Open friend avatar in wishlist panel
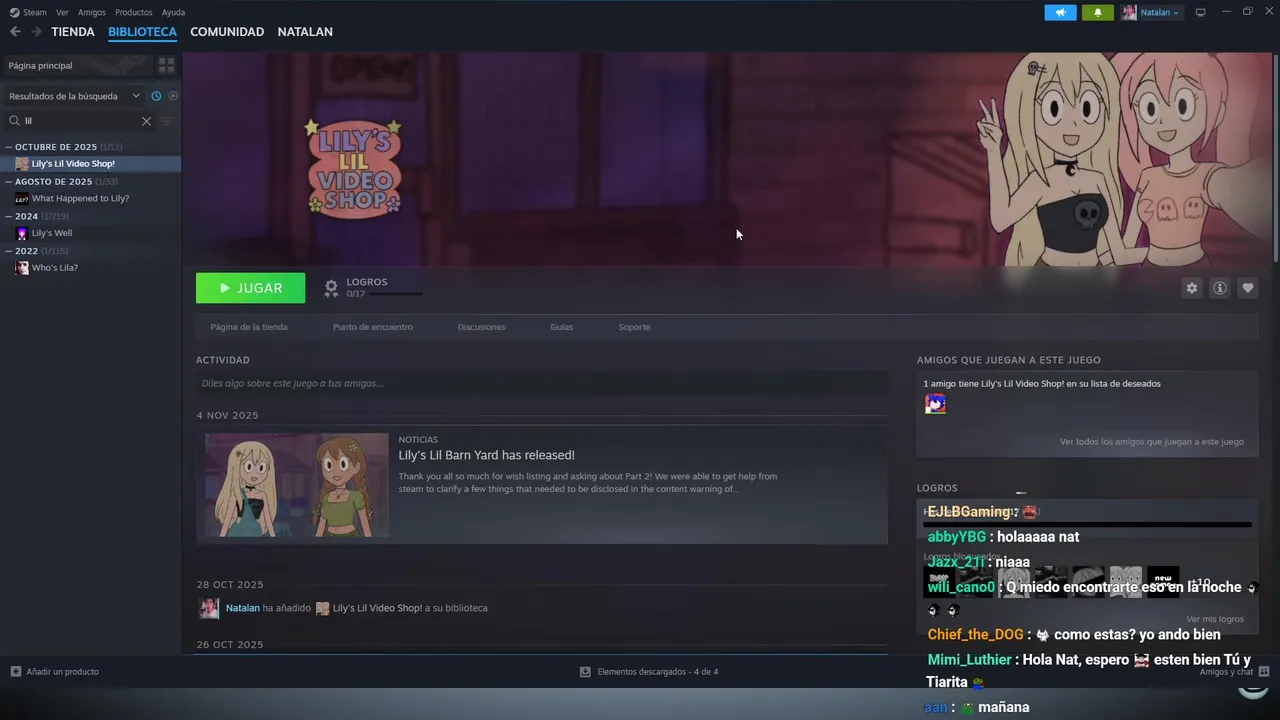The width and height of the screenshot is (1280, 720). tap(935, 404)
